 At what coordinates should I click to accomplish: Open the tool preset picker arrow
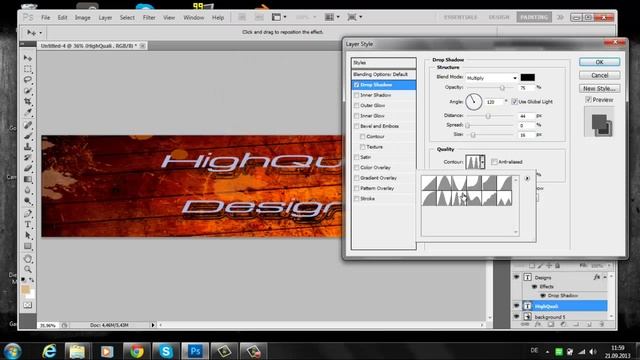[40, 33]
